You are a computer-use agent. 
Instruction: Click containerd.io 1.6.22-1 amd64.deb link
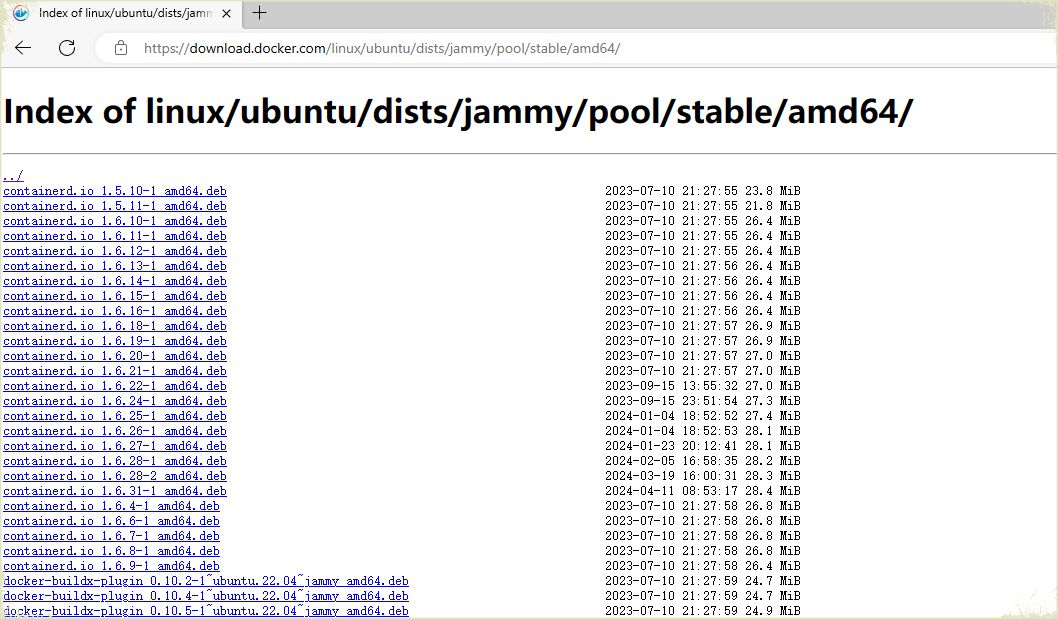[x=115, y=386]
